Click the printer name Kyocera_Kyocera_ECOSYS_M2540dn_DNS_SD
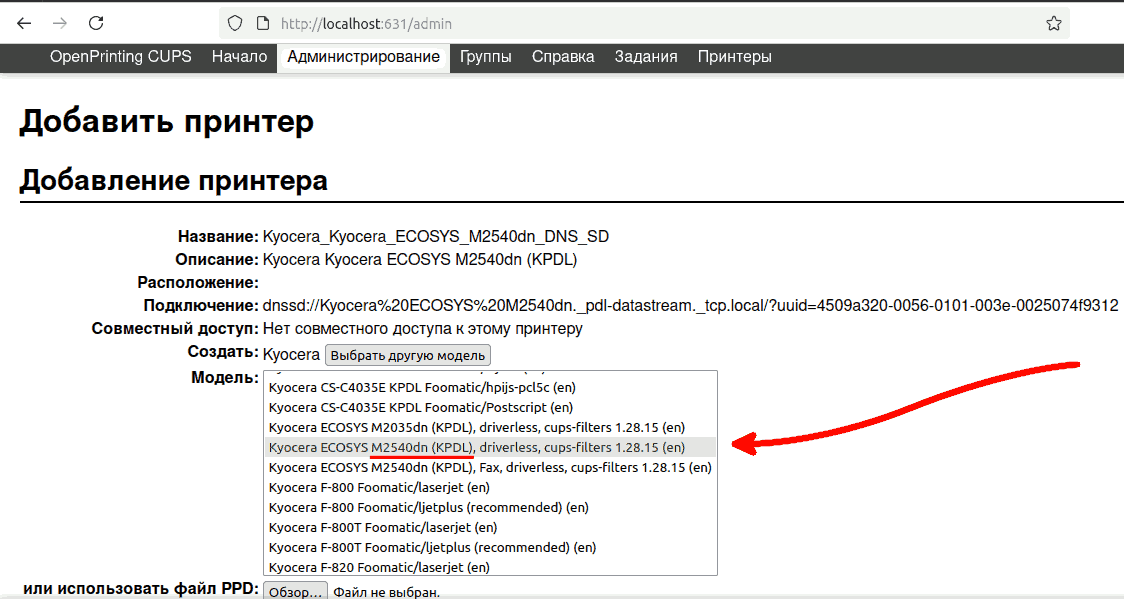 click(436, 236)
